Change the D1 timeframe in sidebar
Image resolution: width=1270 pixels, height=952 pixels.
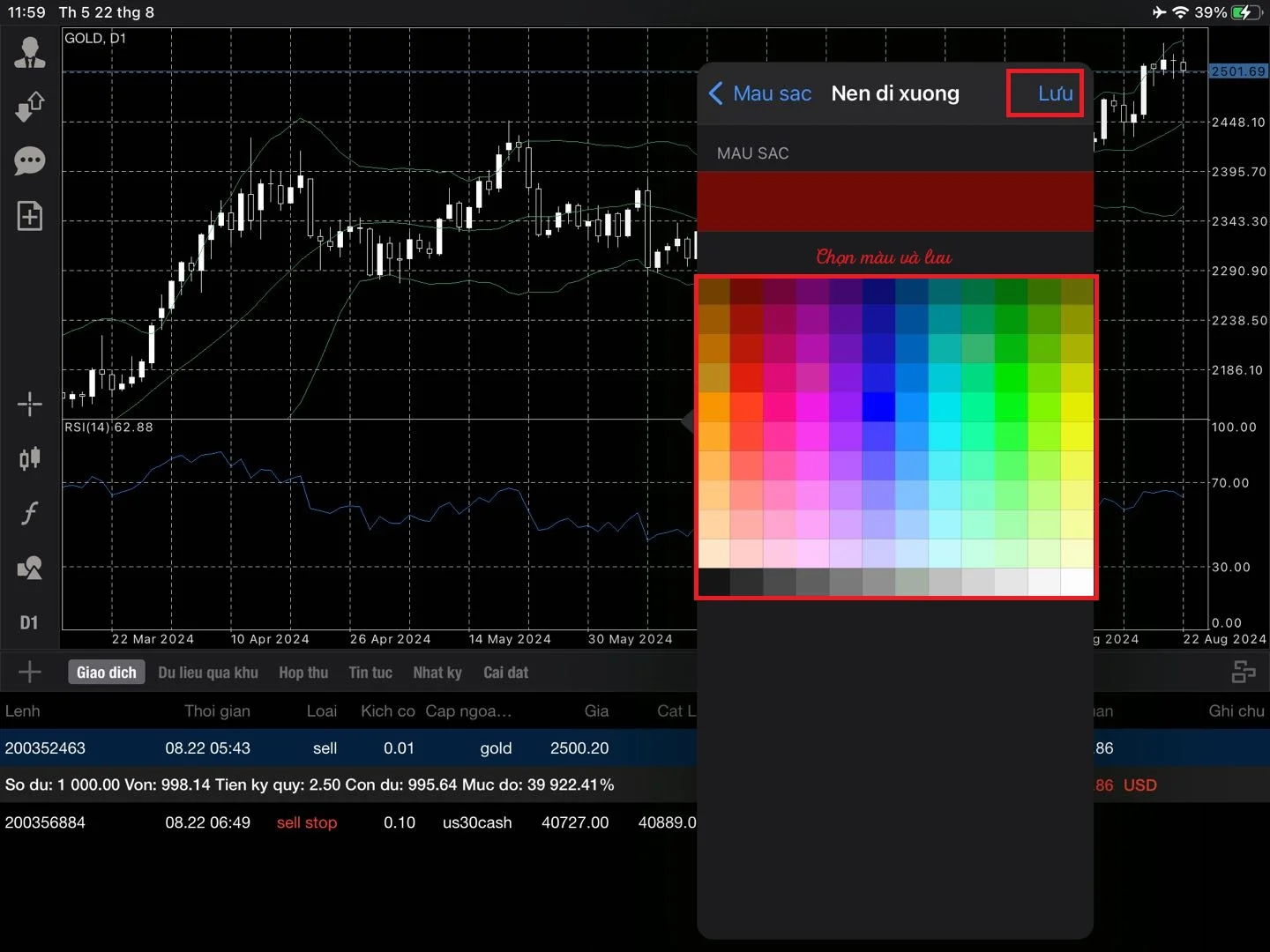29,623
